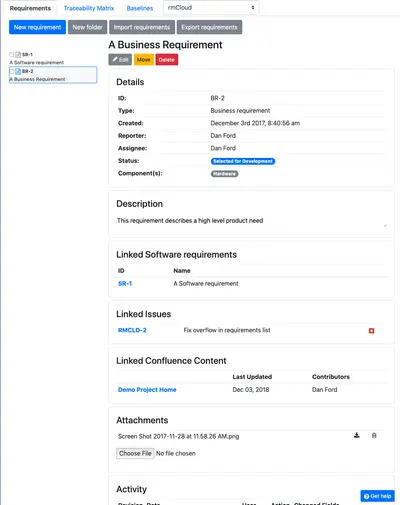Open the RMCLD-2 linked issue
This screenshot has height=505, width=400.
(132, 330)
